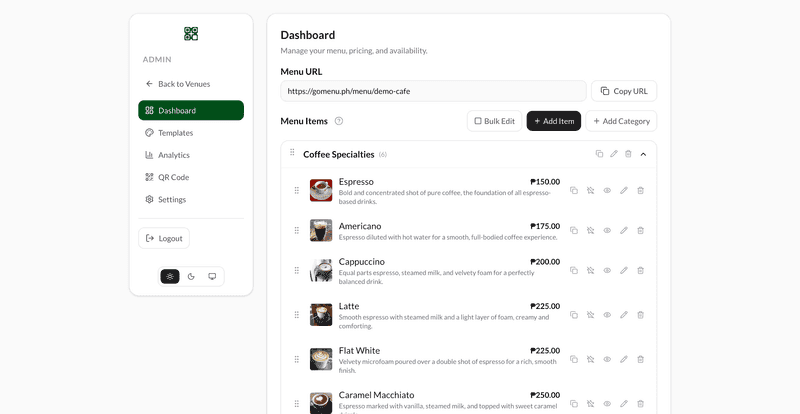This screenshot has width=800, height=414.
Task: Click the crossed-out pin icon for Americano
Action: [x=590, y=230]
